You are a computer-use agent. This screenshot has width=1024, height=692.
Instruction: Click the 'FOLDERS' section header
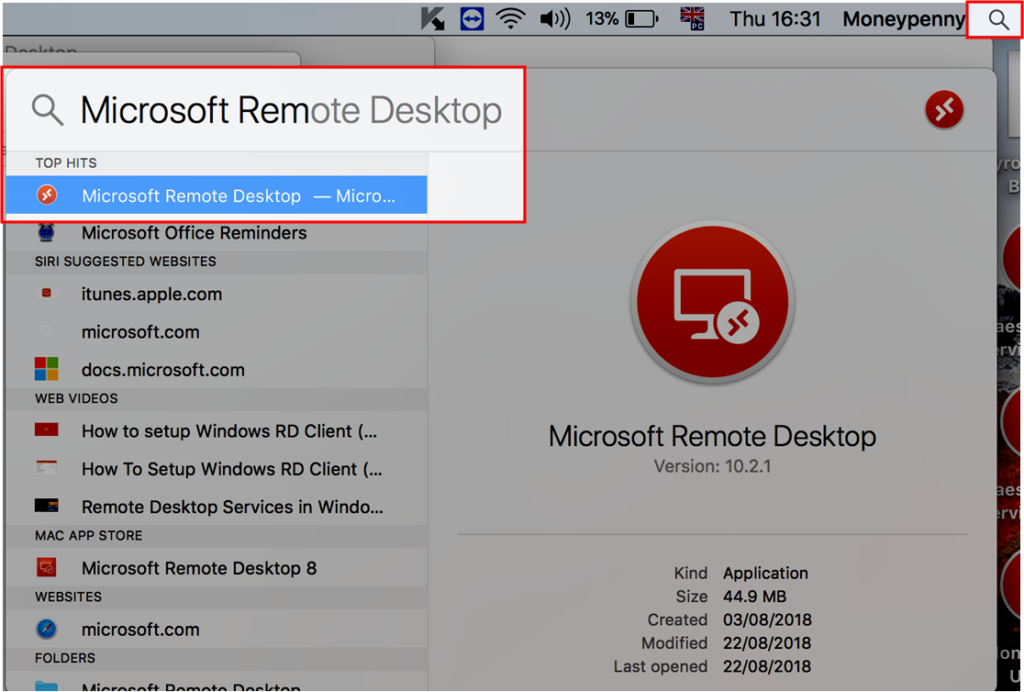click(x=65, y=658)
